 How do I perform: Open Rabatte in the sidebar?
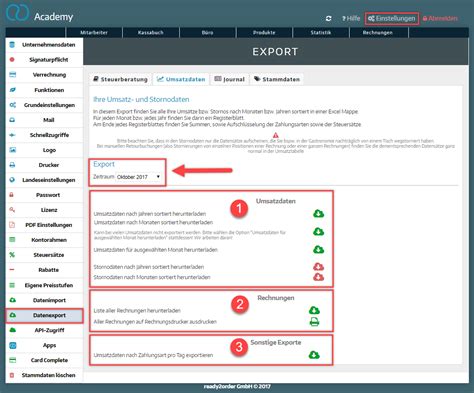pyautogui.click(x=44, y=270)
